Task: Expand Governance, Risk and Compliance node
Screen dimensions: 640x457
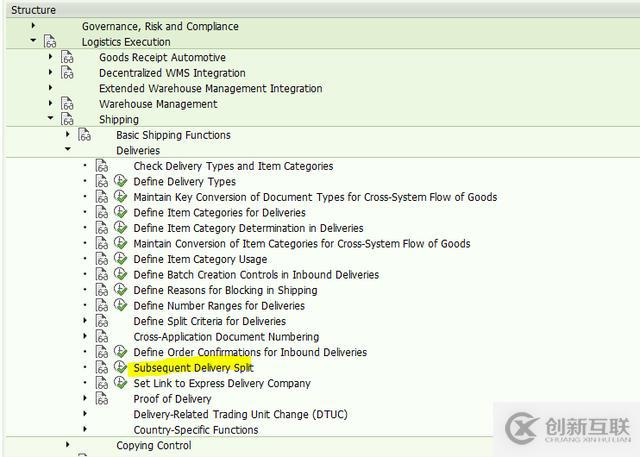Action: (33, 26)
